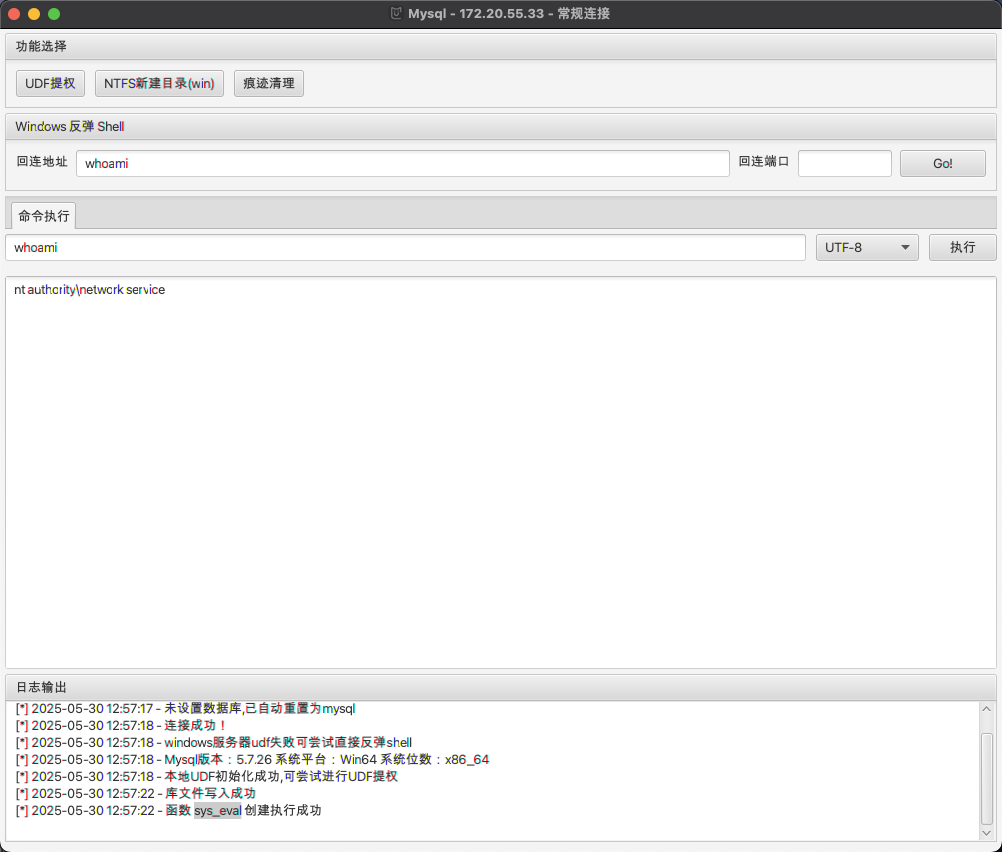Click the command output text area
The width and height of the screenshot is (1002, 852).
coord(500,470)
